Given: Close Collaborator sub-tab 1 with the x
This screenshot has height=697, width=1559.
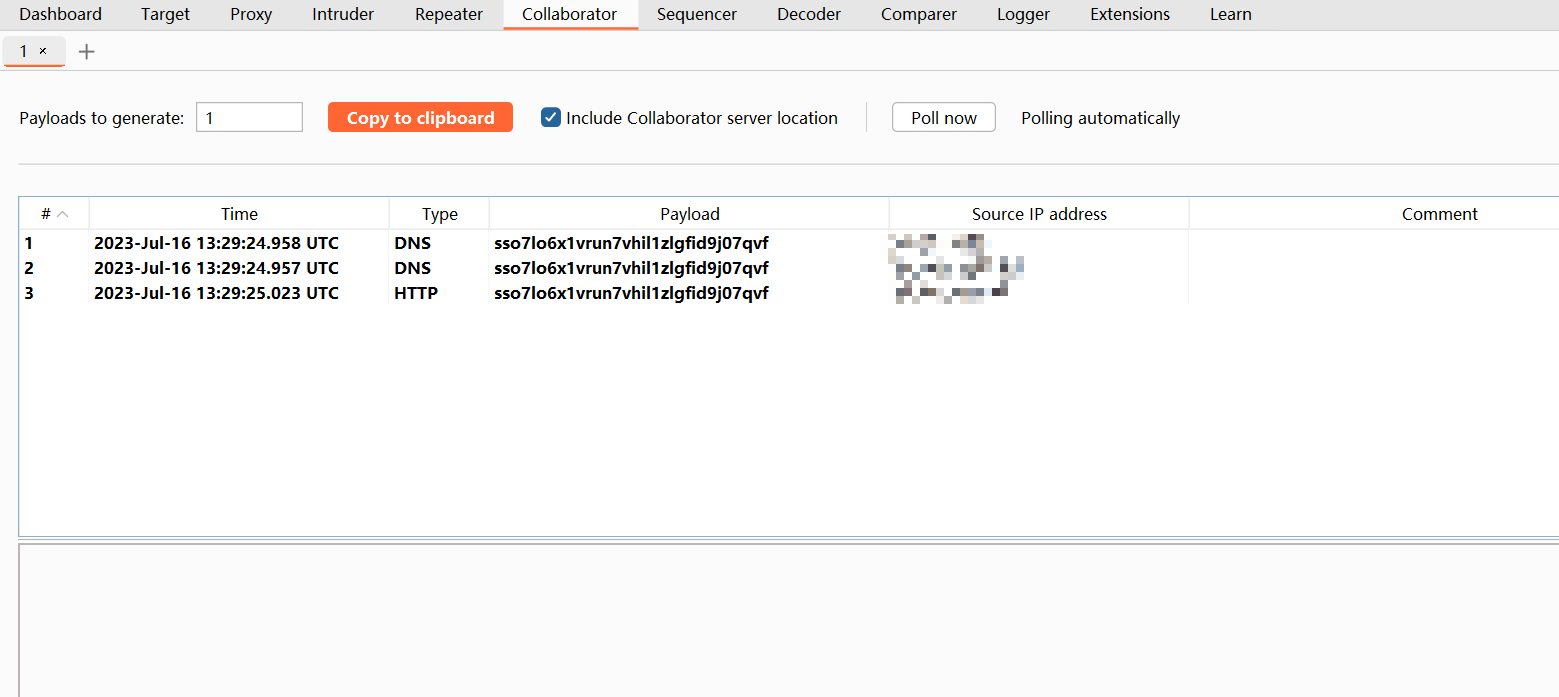Looking at the screenshot, I should pos(43,51).
